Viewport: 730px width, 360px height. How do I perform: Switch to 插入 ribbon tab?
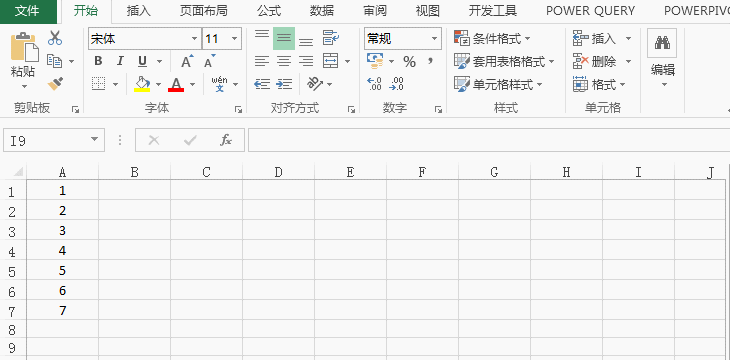point(139,11)
